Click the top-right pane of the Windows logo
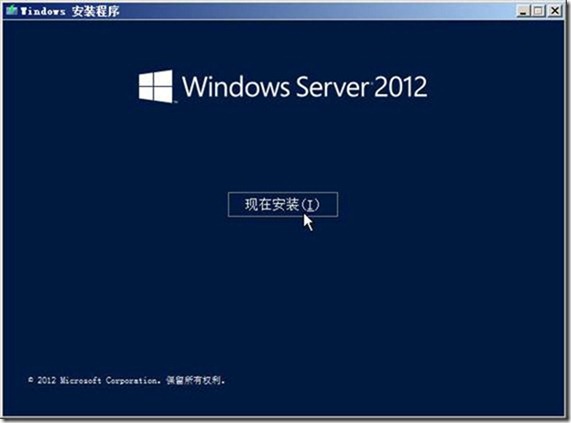Image resolution: width=571 pixels, height=423 pixels. tap(164, 78)
